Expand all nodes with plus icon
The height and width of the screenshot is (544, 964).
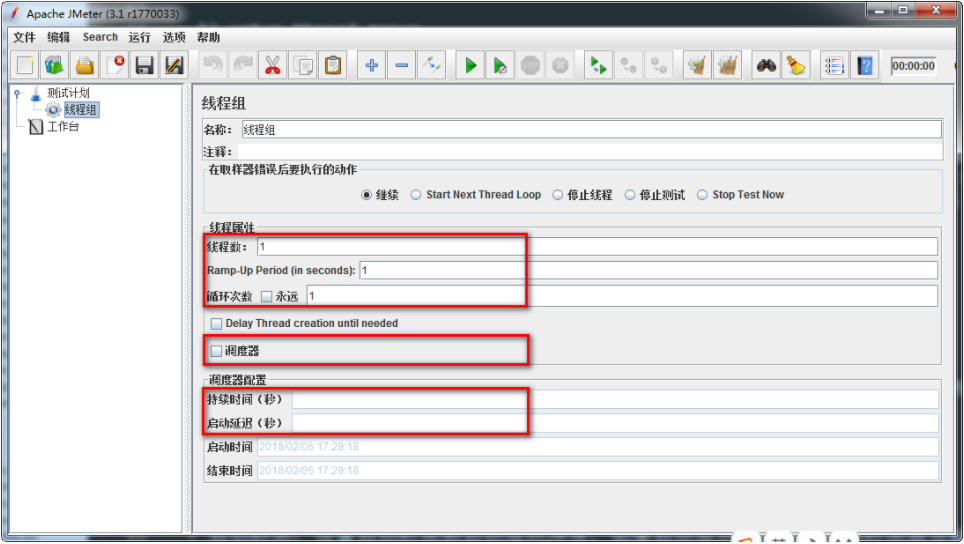(x=371, y=65)
